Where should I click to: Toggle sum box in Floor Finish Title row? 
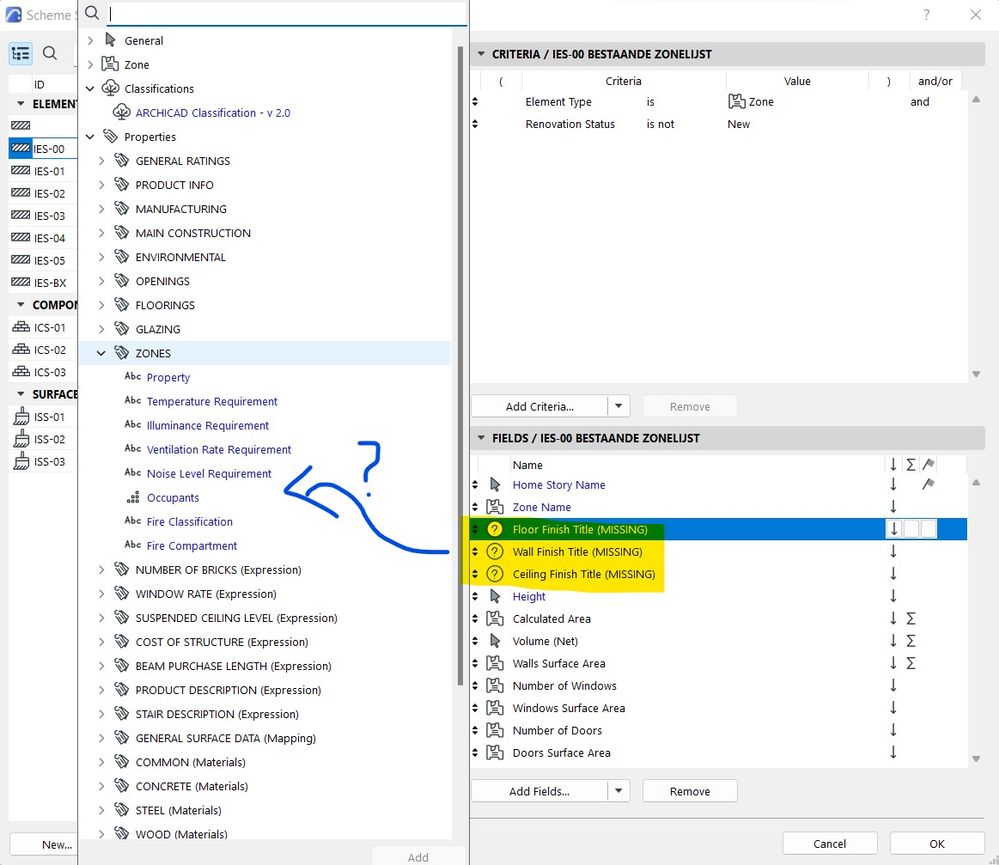click(x=912, y=529)
